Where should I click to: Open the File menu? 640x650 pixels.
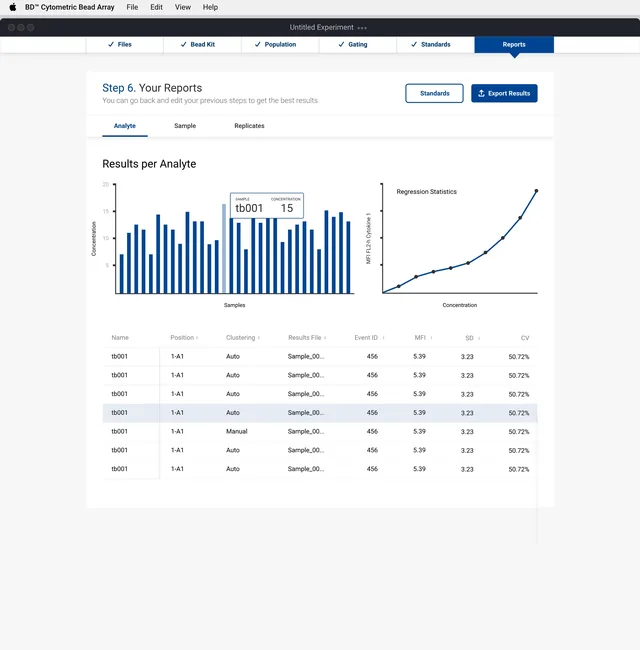[x=132, y=7]
